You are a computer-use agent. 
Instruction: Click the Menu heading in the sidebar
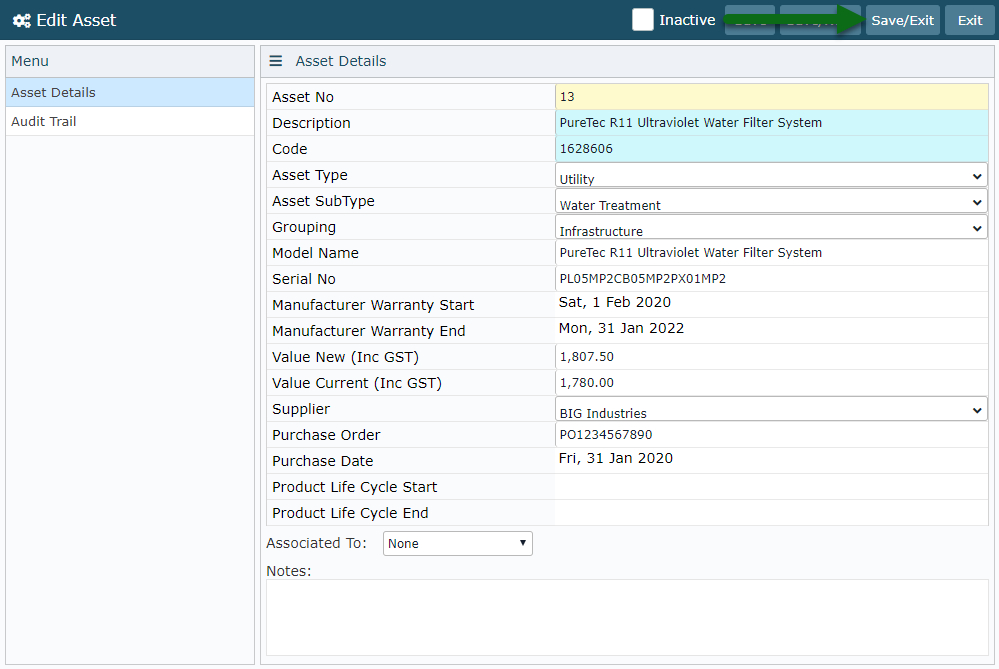[30, 61]
